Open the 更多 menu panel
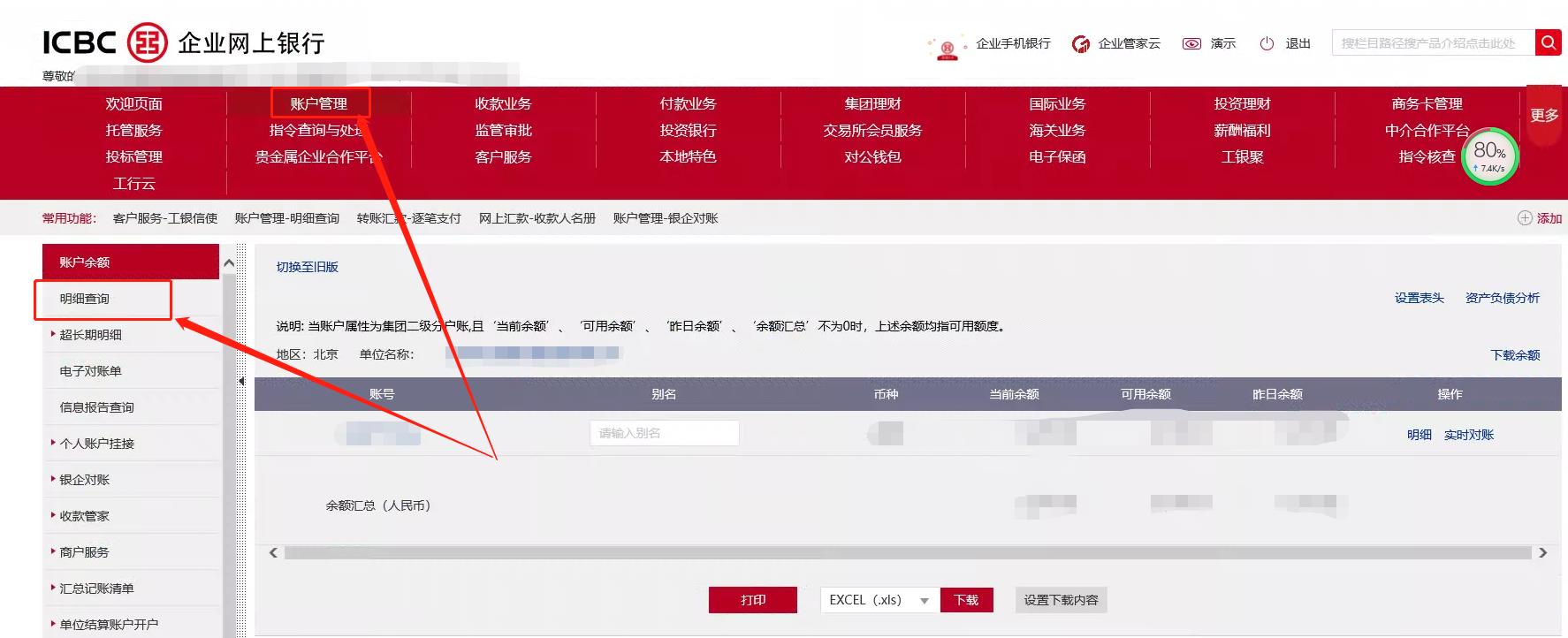This screenshot has height=638, width=1568. (x=1544, y=116)
